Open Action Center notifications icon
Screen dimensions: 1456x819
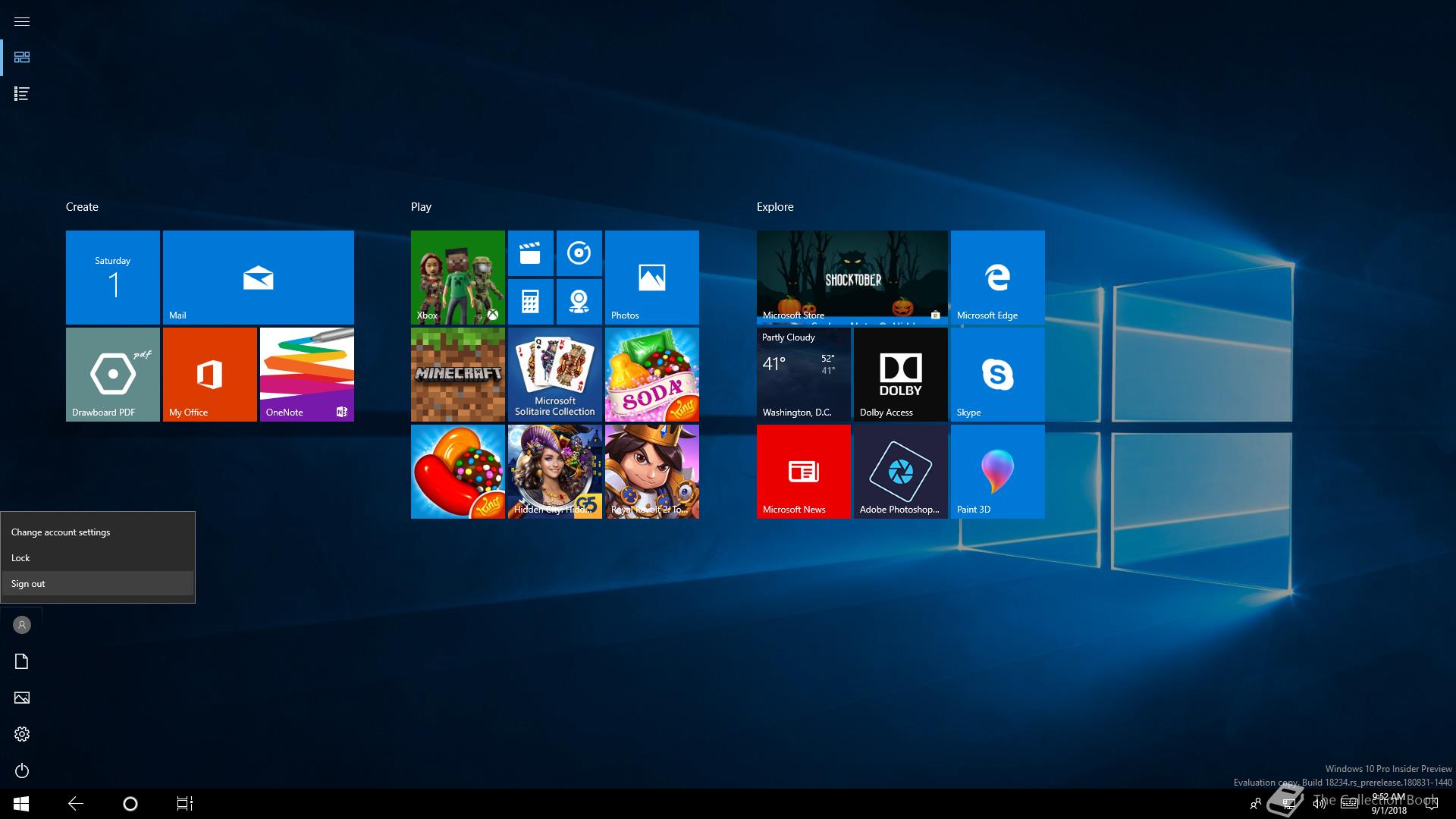[x=1431, y=804]
